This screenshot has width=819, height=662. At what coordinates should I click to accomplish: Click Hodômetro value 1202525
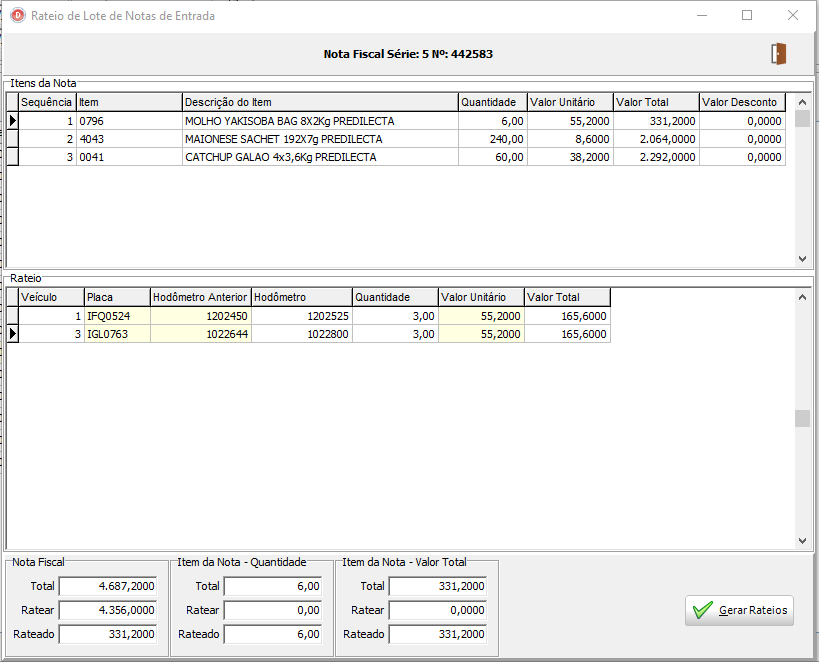[300, 316]
